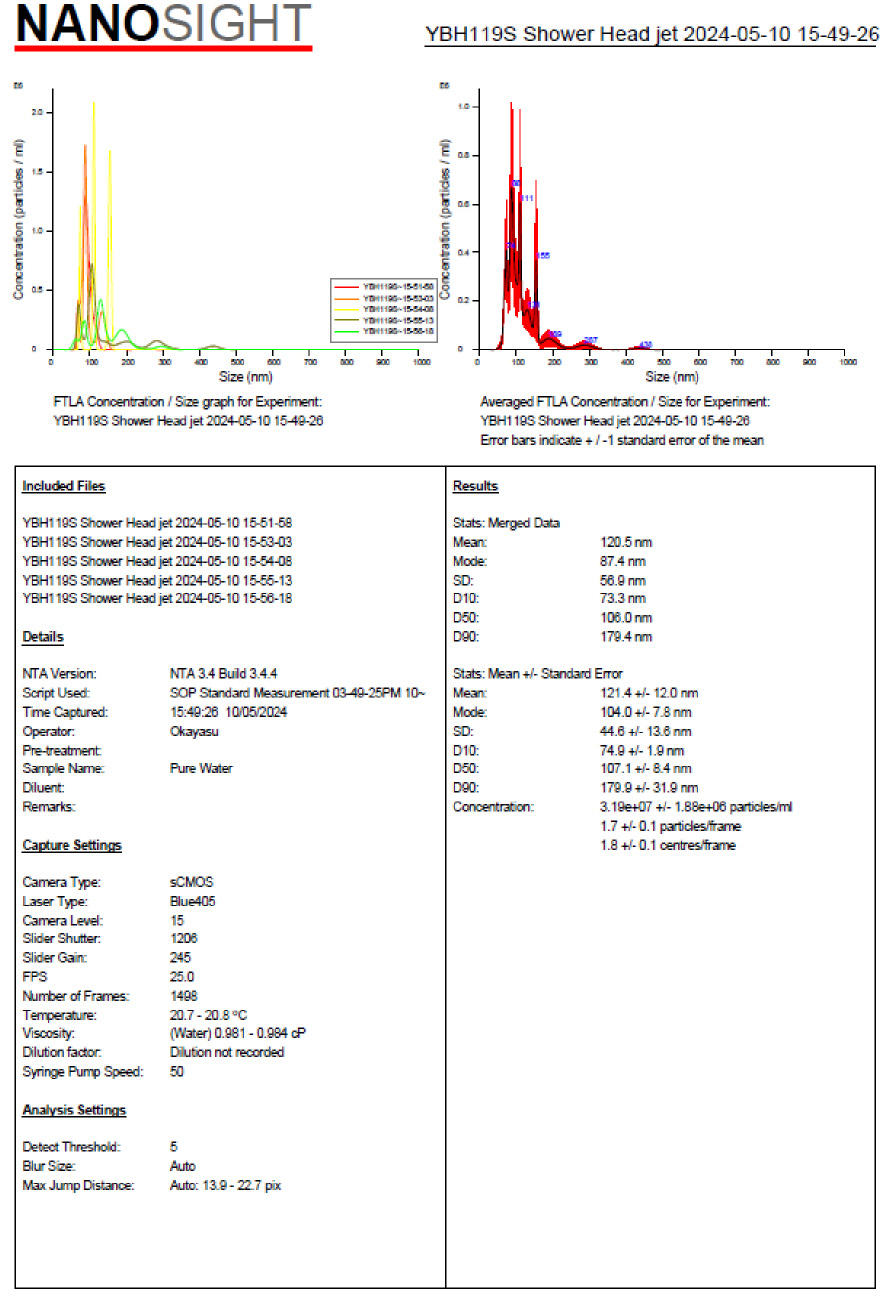The height and width of the screenshot is (1303, 891).
Task: Click the 'Detect Threshold:' label
Action: point(71,1147)
